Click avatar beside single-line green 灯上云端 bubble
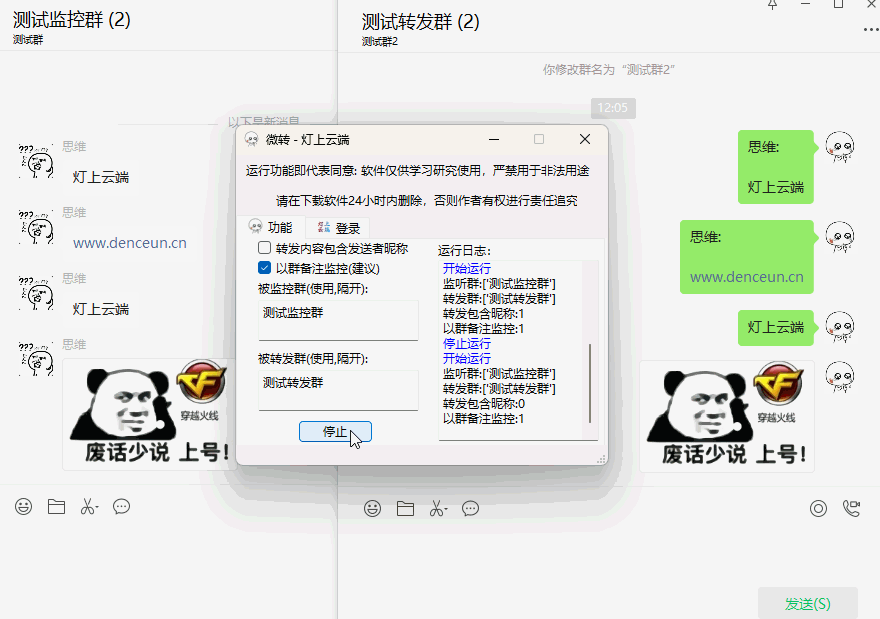 (840, 327)
